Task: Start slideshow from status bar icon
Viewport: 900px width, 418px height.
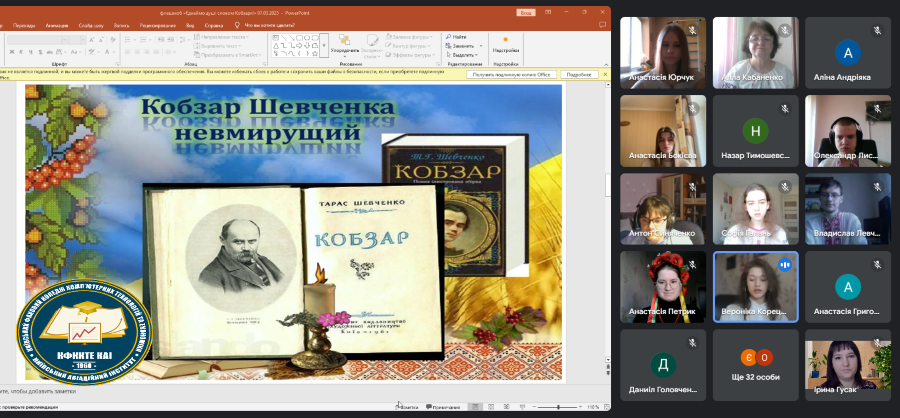Action: pyautogui.click(x=522, y=407)
